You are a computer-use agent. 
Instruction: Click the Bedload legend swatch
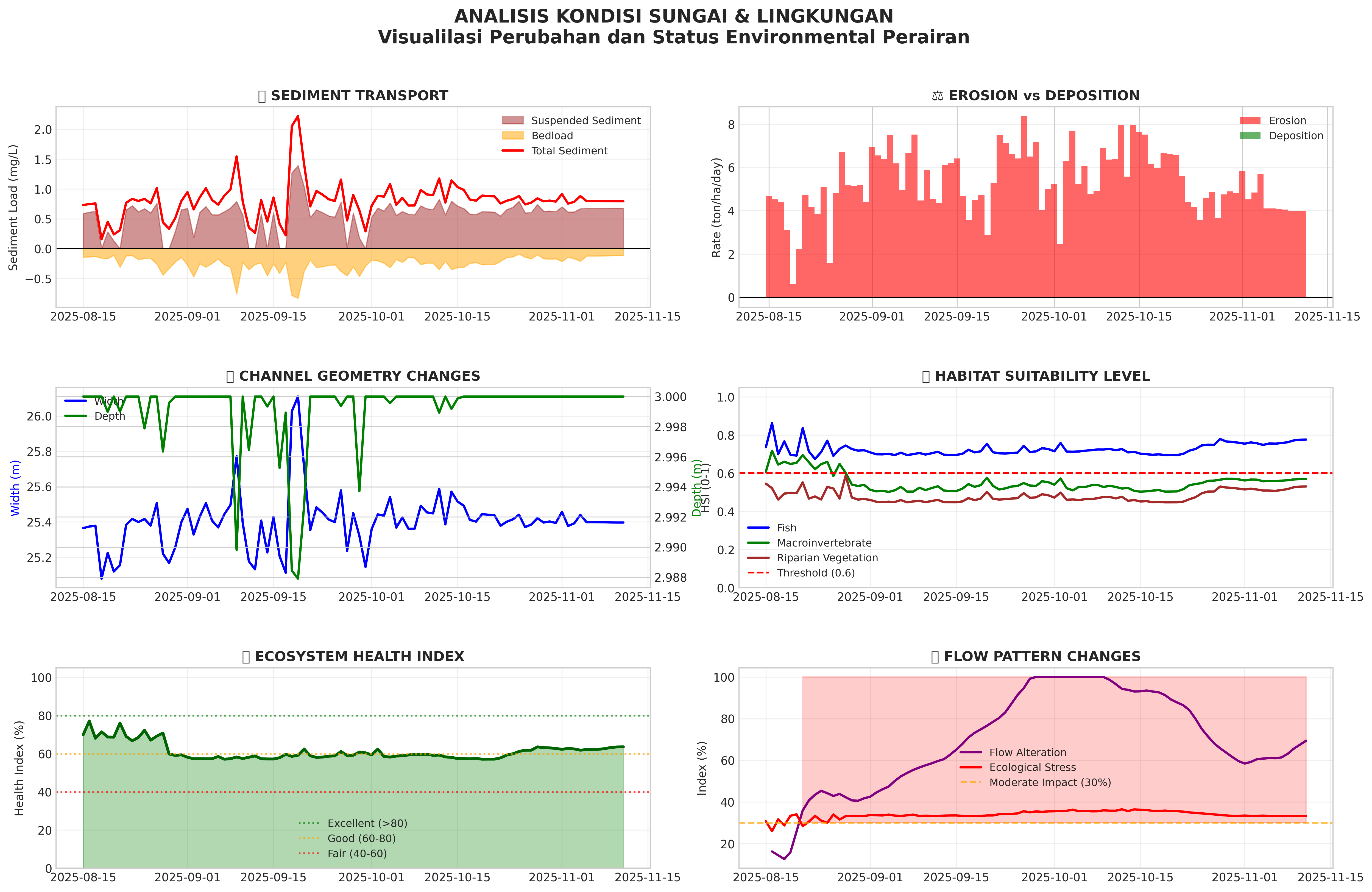[512, 135]
